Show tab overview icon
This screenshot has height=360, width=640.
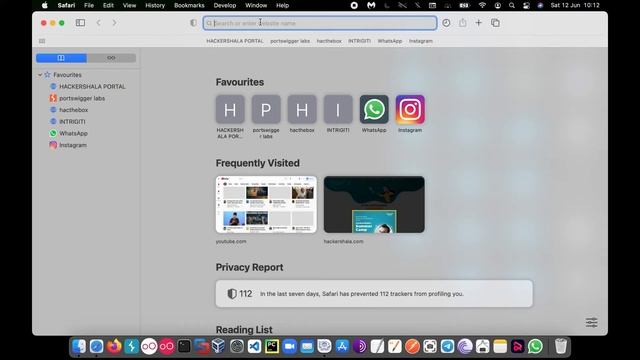tap(495, 23)
